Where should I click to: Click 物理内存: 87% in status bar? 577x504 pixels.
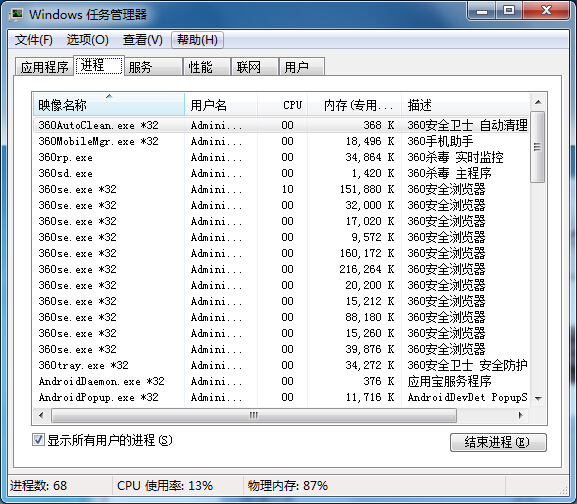(x=288, y=486)
